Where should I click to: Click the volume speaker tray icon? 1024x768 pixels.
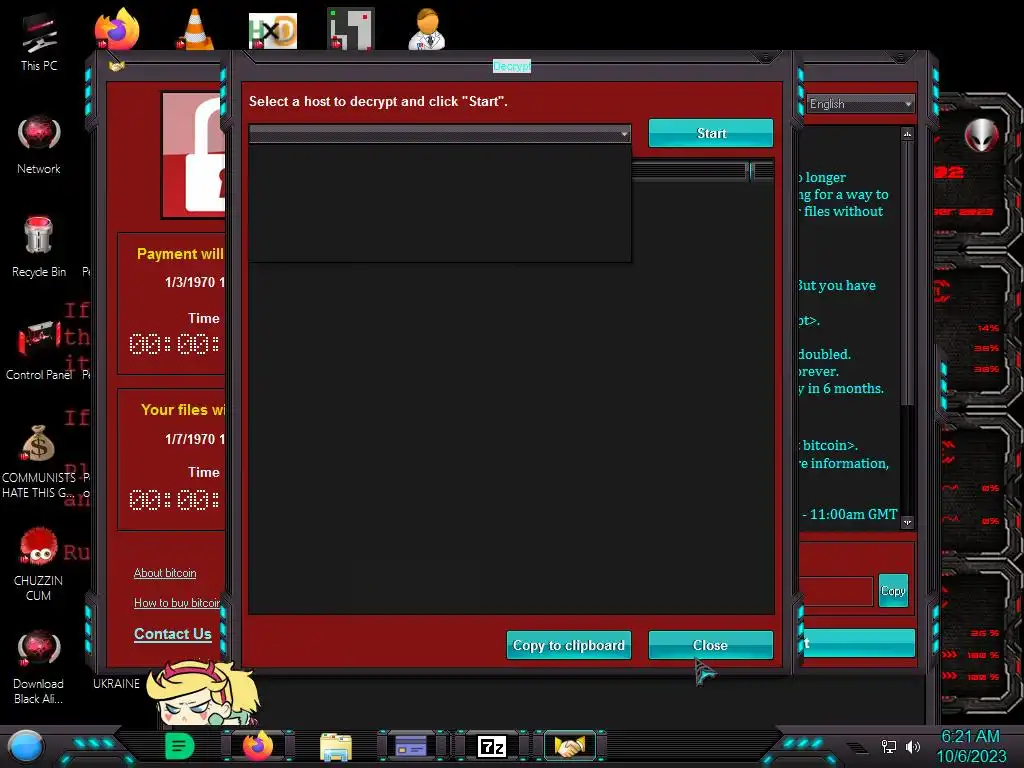point(913,746)
